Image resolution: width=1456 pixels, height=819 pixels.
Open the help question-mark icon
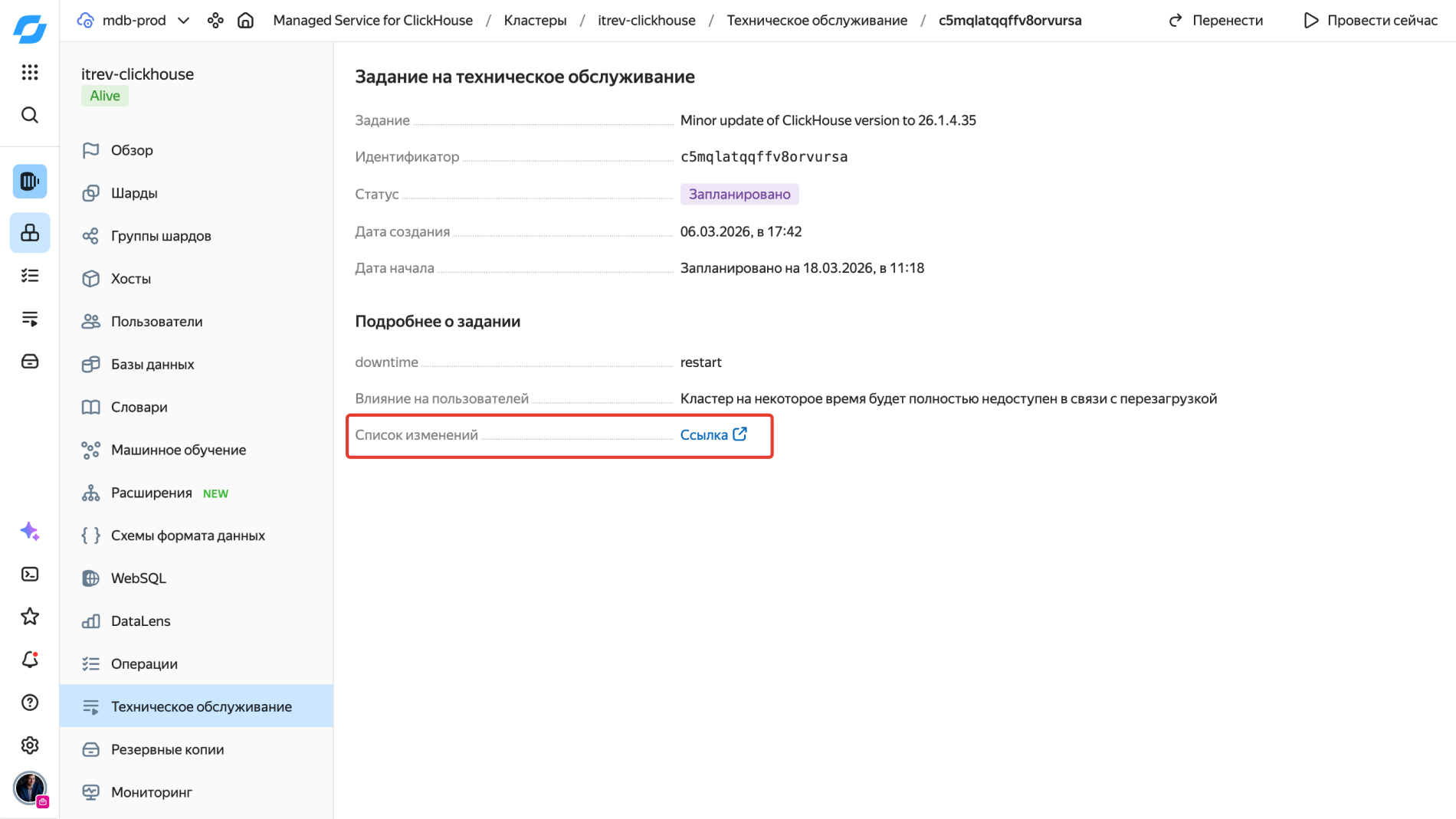point(29,703)
